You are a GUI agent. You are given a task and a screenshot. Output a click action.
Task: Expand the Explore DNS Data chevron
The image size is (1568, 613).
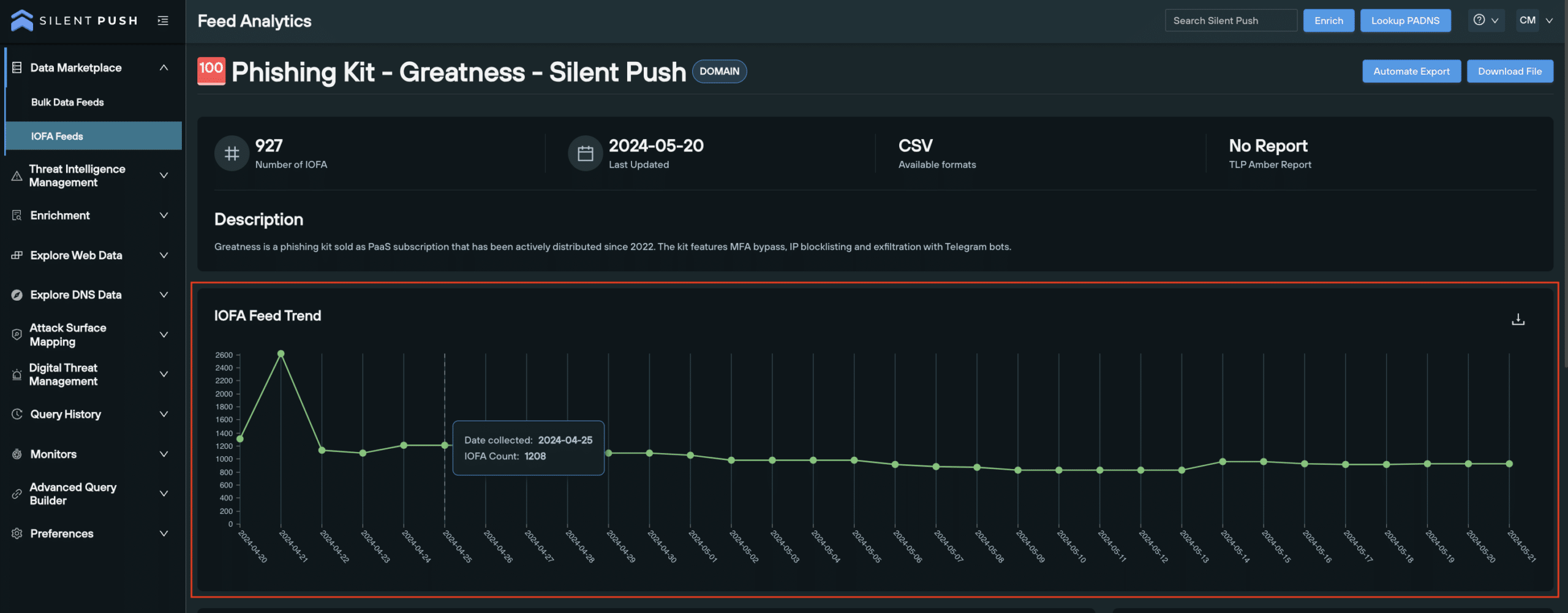[x=164, y=295]
